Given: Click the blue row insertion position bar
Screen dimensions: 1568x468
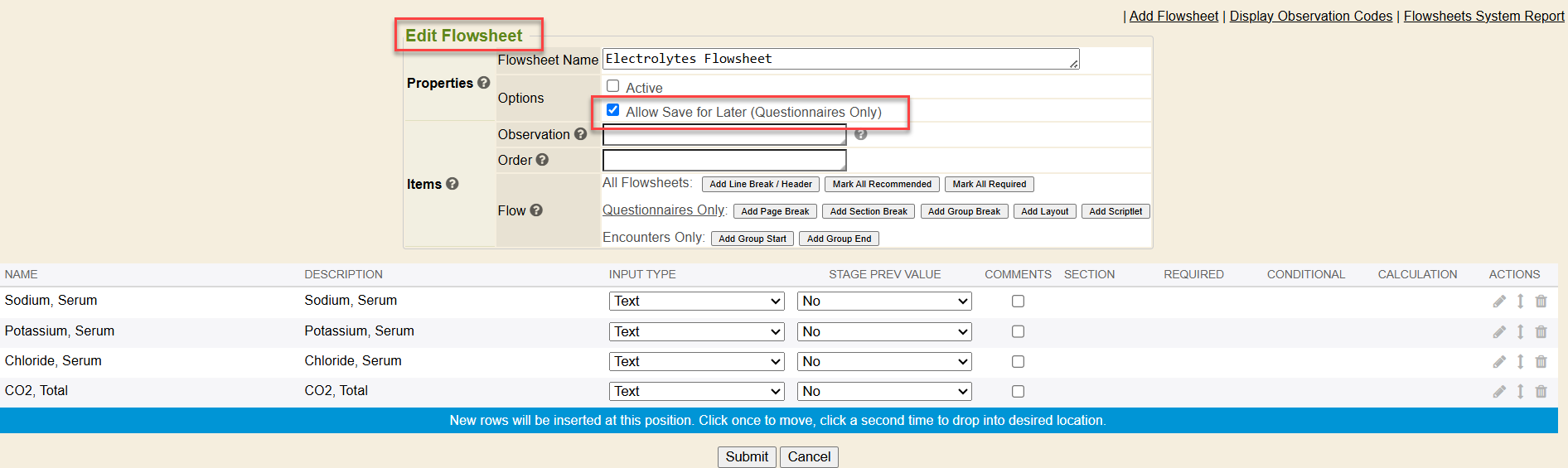Looking at the screenshot, I should (779, 421).
